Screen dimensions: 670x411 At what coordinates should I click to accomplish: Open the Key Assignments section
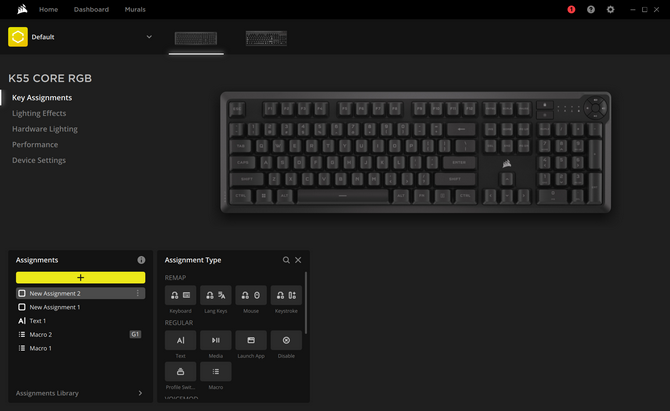coord(42,98)
